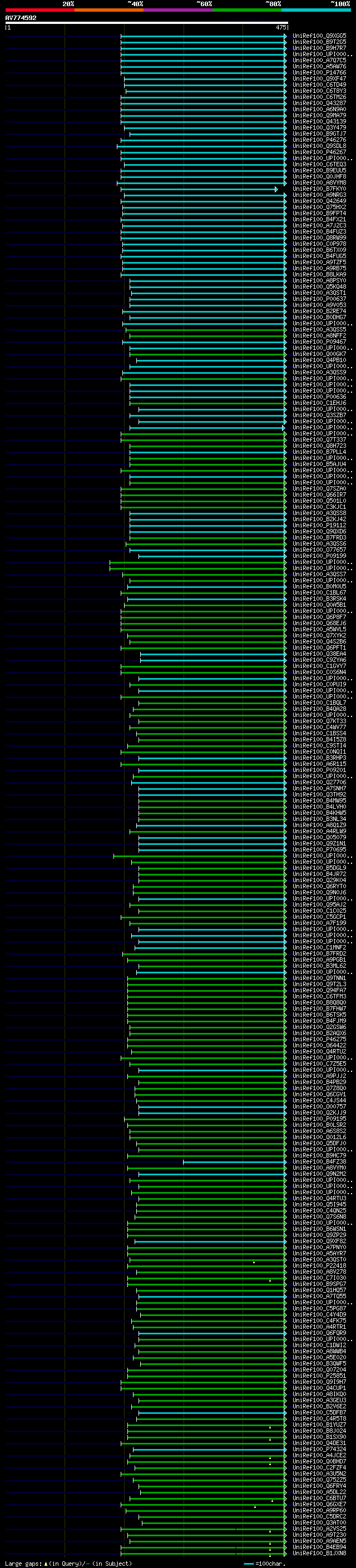Viewport: 356px width, 1568px height.
Task: Click the alignment bar for UniRef100_B7FKY0
Action: click(x=198, y=189)
